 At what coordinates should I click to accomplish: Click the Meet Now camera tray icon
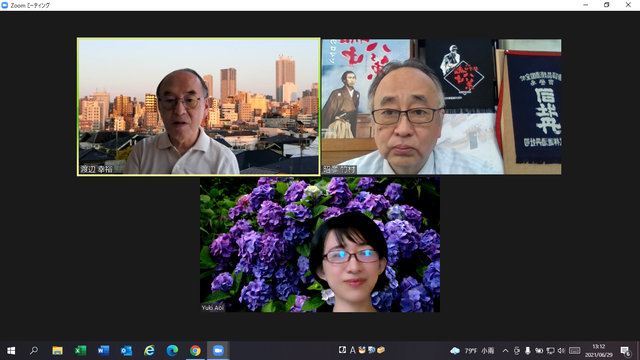pos(517,351)
